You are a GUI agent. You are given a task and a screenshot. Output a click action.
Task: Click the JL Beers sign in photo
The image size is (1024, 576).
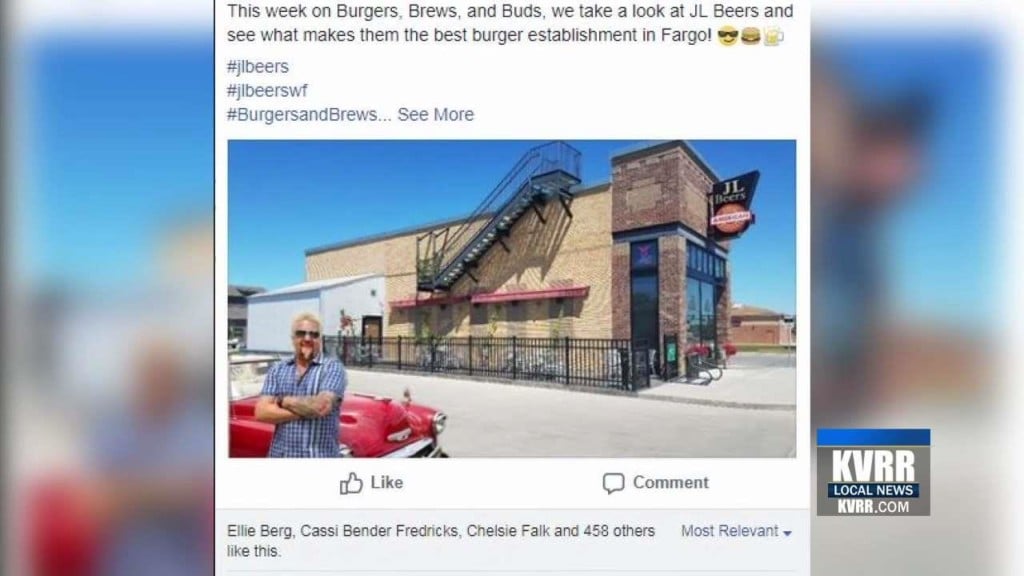733,204
